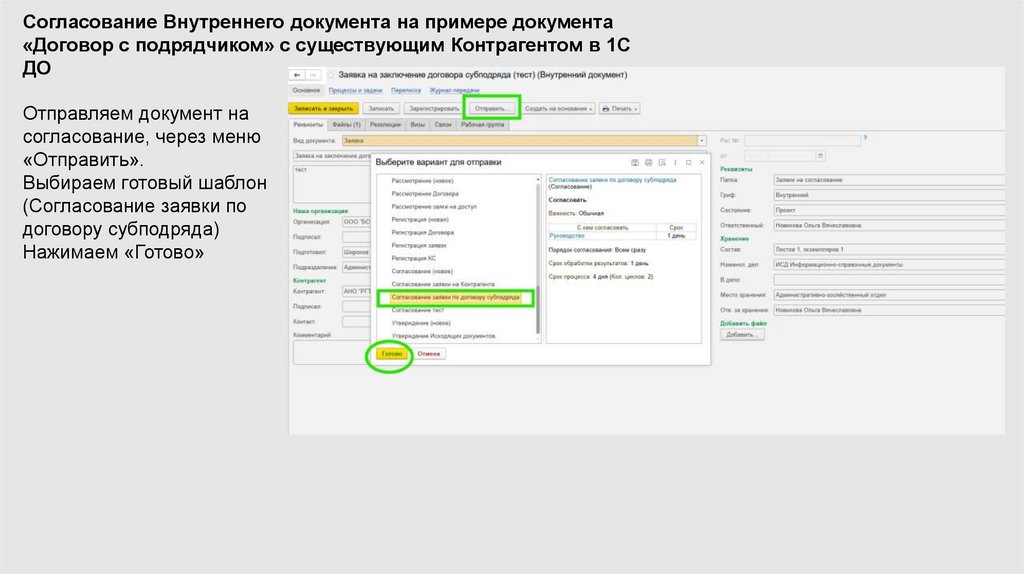Open the Печать dropdown menu
1024x574 pixels.
pos(619,109)
